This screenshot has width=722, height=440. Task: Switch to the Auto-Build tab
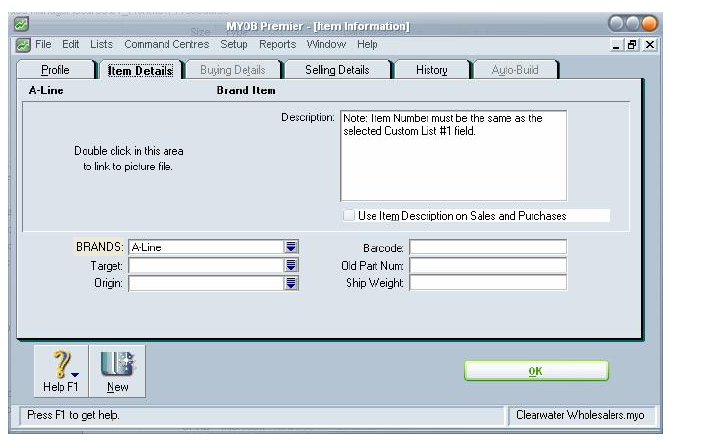515,70
